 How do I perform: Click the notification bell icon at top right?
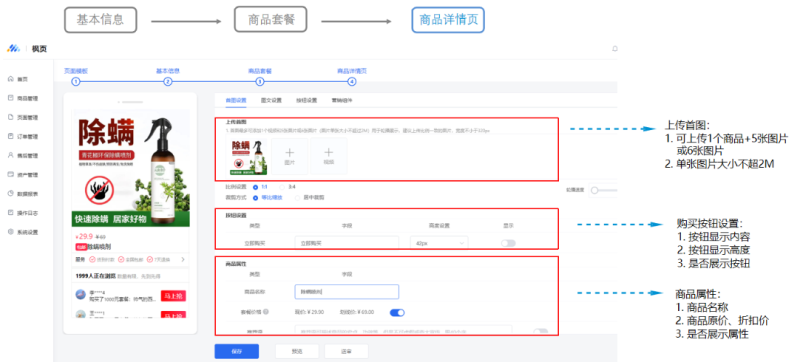click(x=615, y=49)
